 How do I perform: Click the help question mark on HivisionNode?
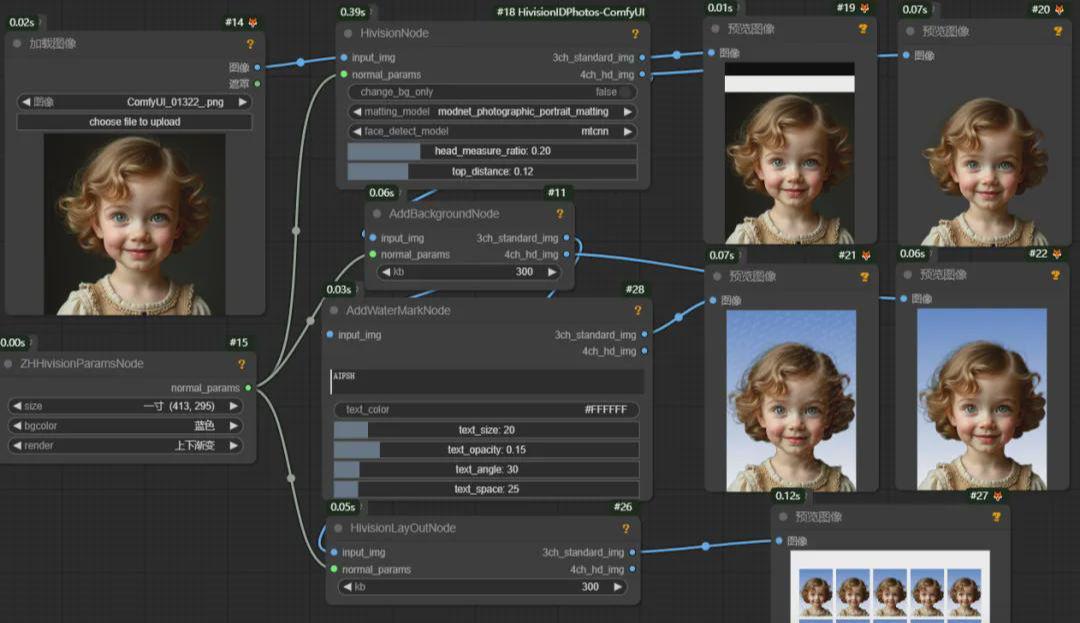634,34
